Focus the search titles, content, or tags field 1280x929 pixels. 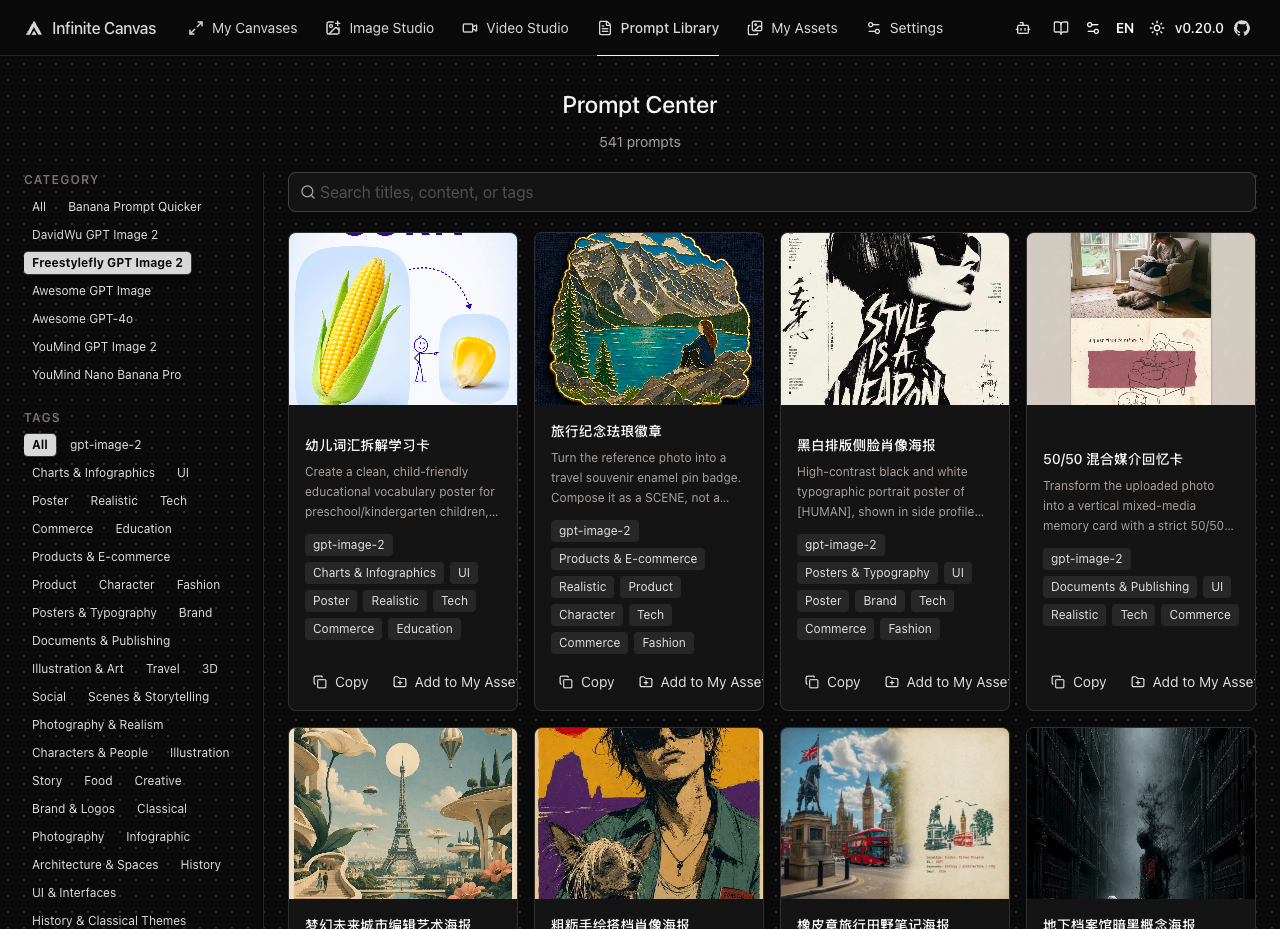(x=772, y=192)
